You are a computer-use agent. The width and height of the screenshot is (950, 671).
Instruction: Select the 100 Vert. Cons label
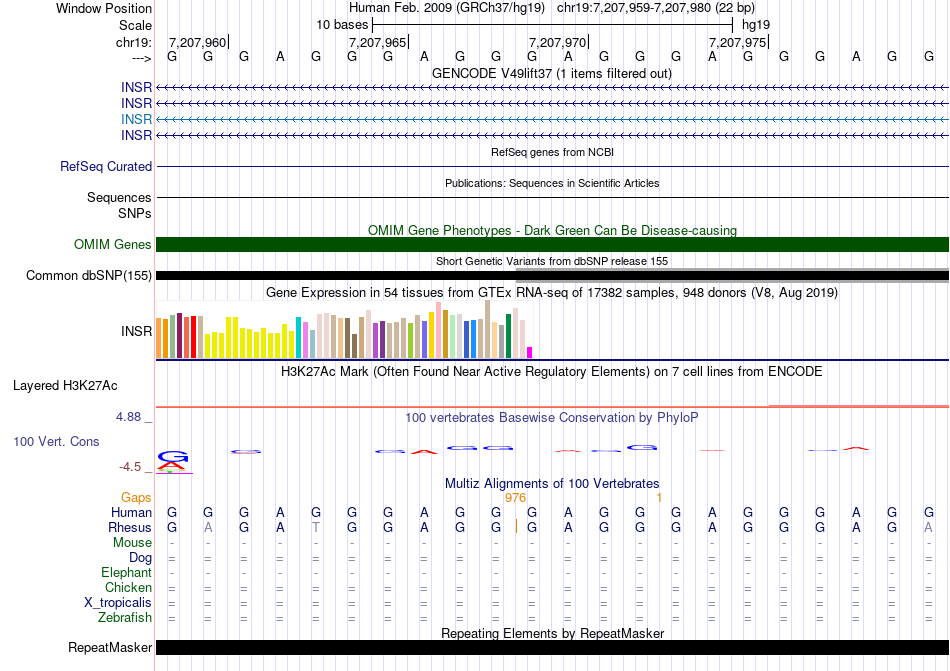[57, 441]
